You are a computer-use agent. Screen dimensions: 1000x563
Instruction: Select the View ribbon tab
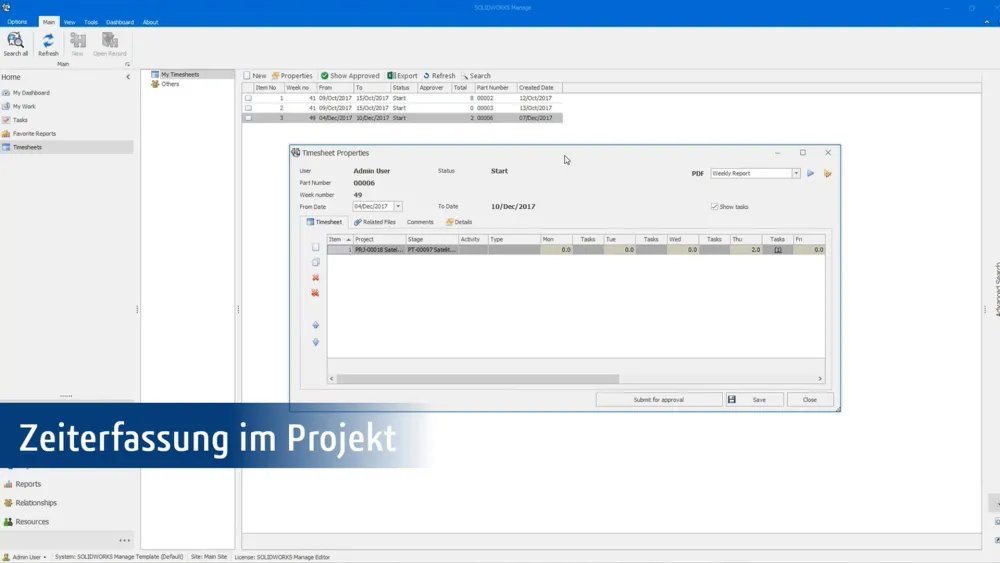(69, 22)
